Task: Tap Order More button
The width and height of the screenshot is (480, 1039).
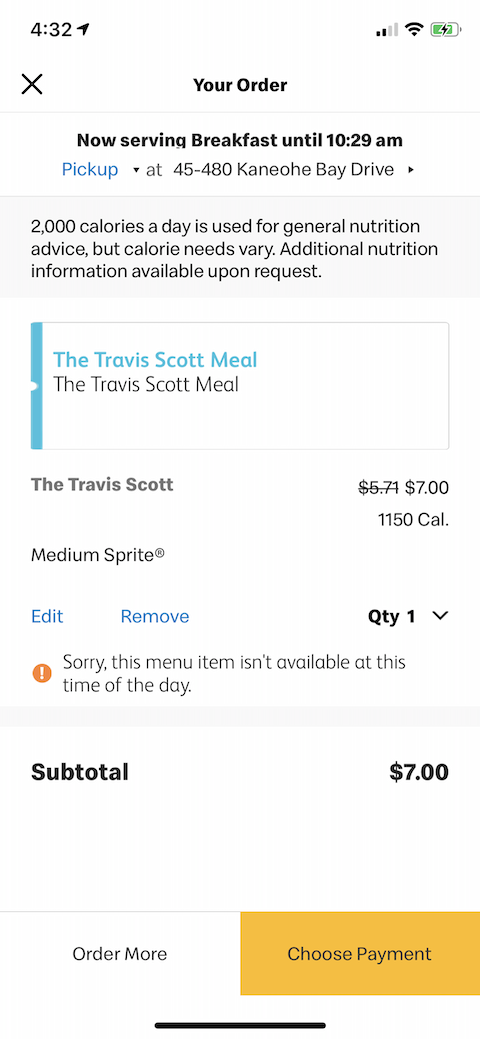Action: 120,954
